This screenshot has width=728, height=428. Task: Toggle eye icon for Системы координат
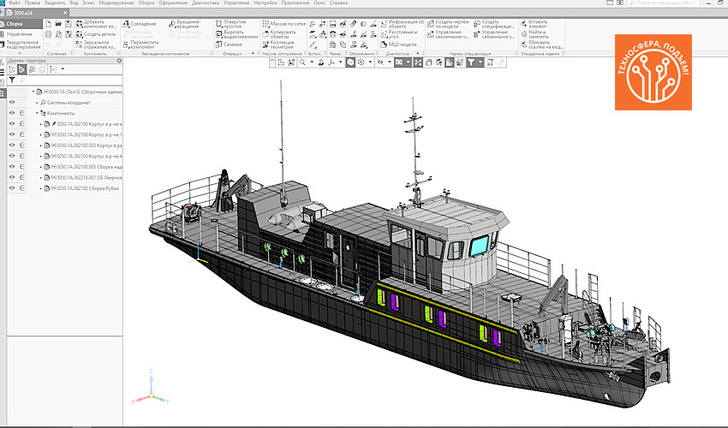(12, 102)
